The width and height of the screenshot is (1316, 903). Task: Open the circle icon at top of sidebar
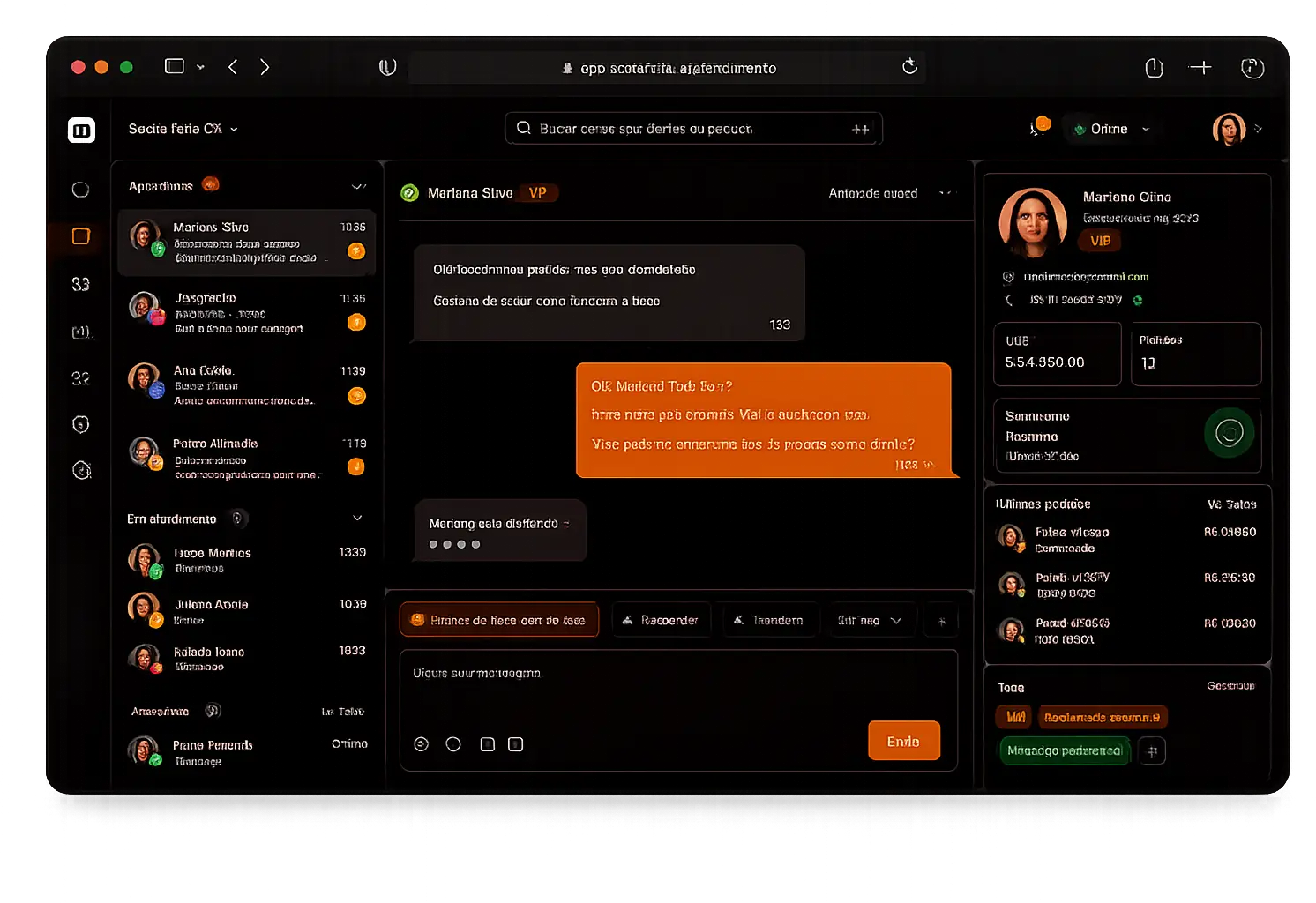point(81,190)
